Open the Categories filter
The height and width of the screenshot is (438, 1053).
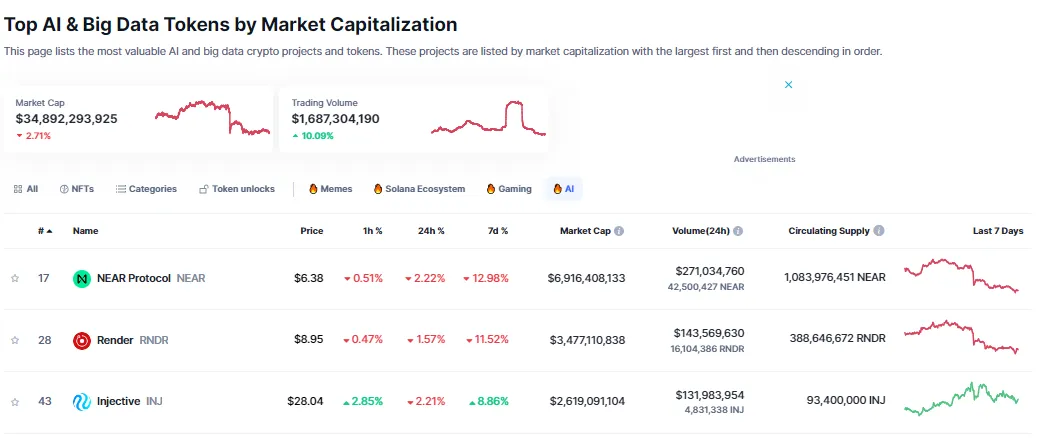coord(146,189)
